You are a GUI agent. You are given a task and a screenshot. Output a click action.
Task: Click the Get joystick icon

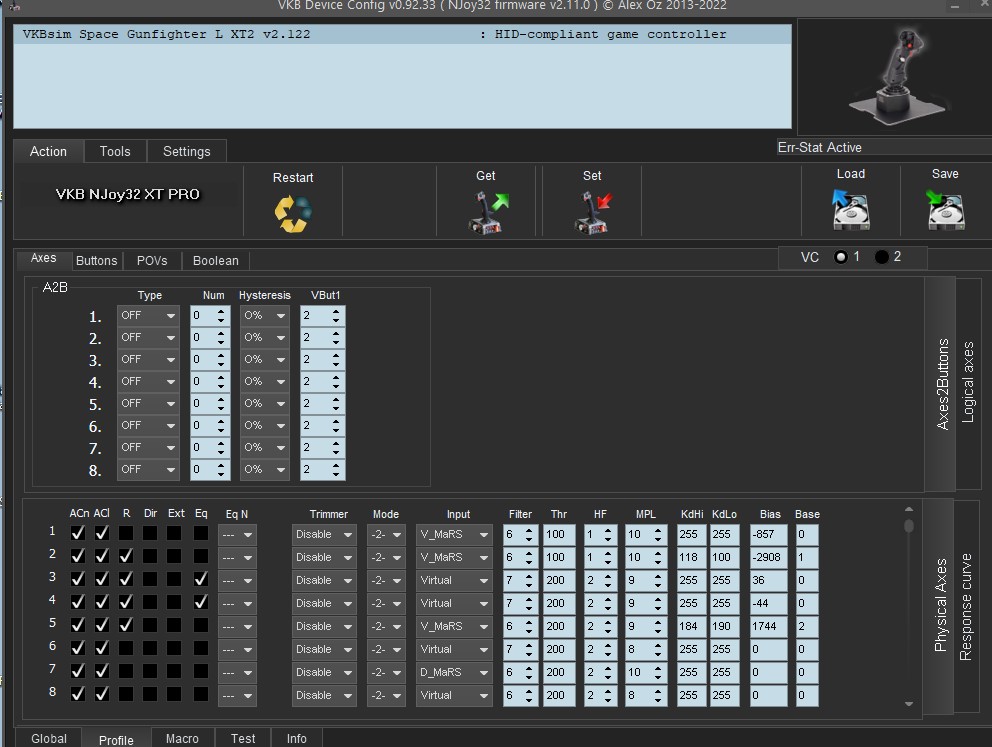pos(488,213)
